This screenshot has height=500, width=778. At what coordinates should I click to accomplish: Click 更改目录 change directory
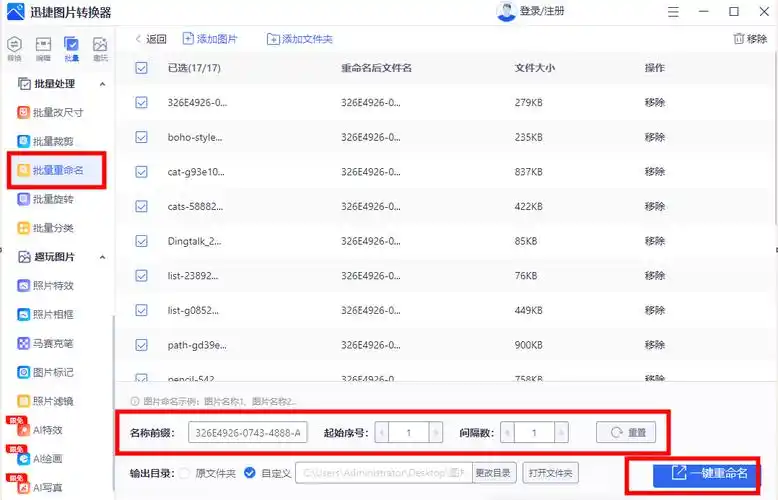(493, 473)
